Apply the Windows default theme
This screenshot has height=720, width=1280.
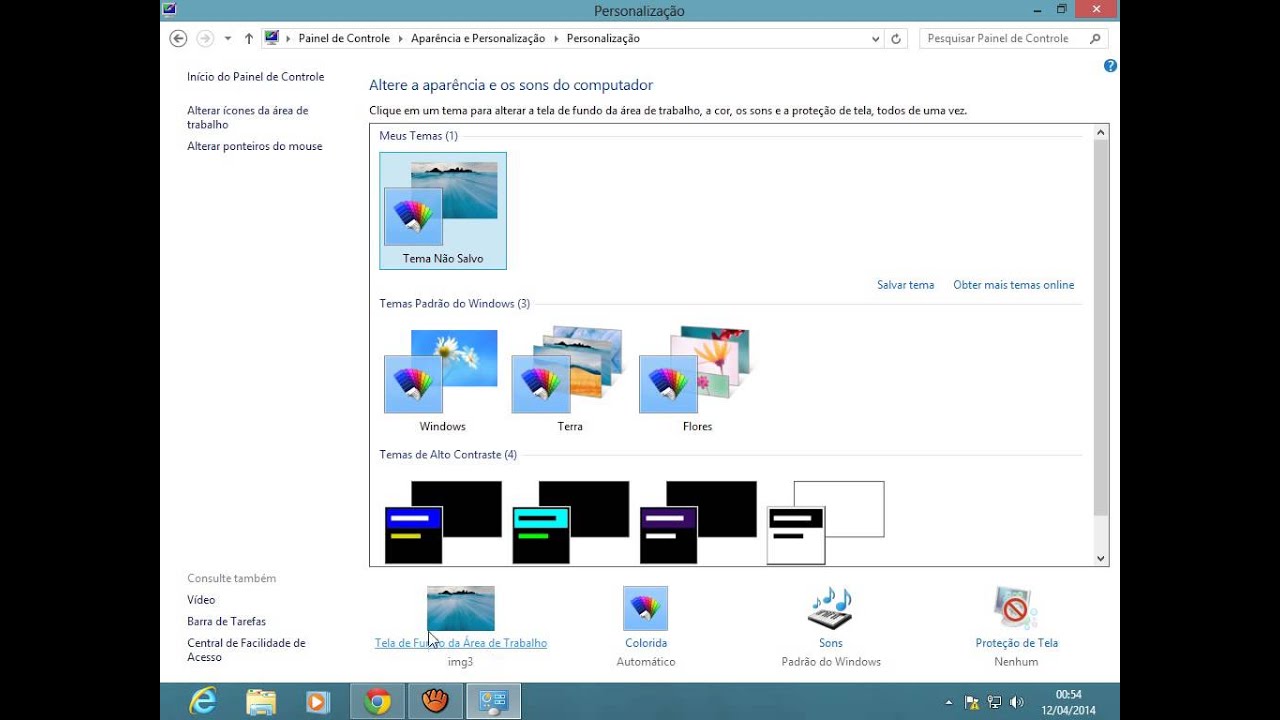pos(443,380)
